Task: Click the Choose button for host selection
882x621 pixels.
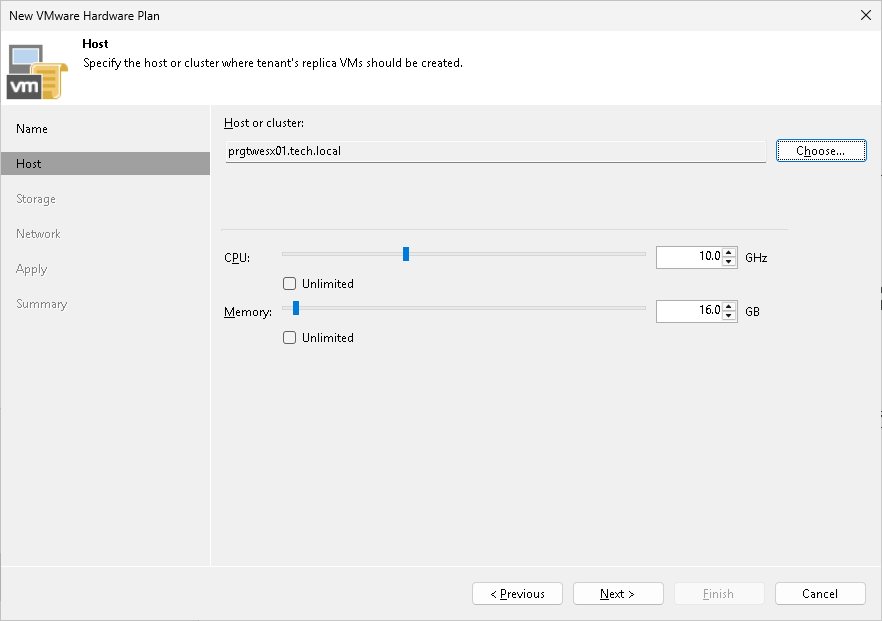Action: 820,150
